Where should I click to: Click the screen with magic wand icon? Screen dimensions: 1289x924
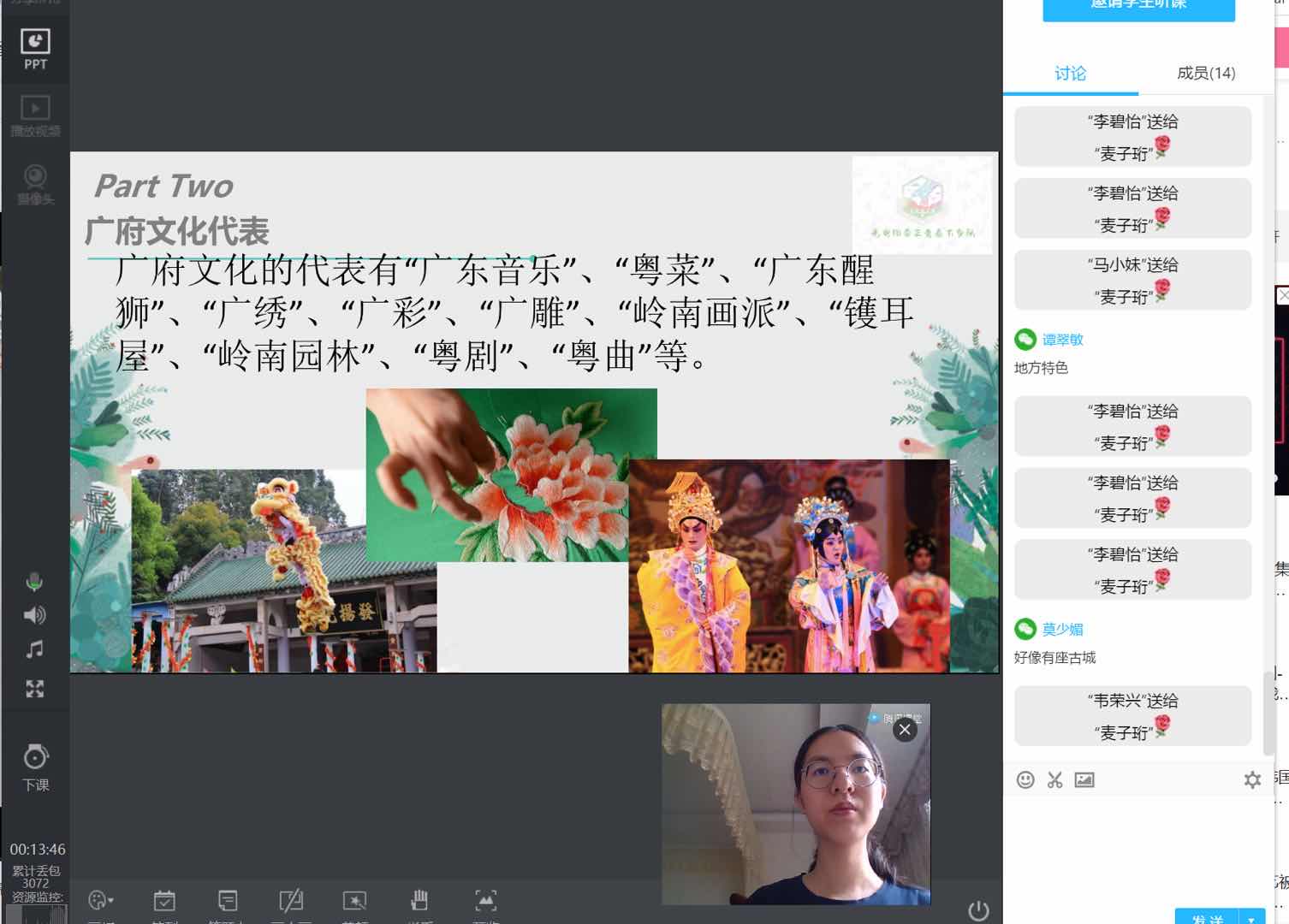[354, 900]
